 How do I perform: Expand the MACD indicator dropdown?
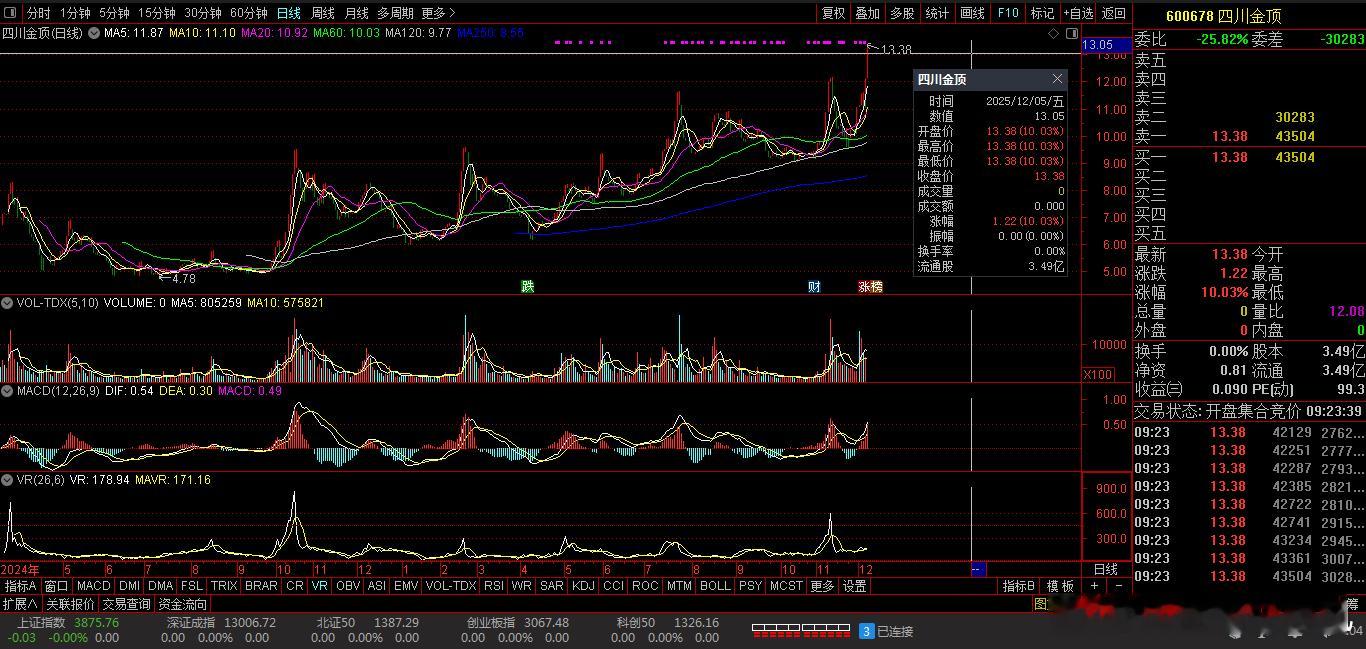8,391
